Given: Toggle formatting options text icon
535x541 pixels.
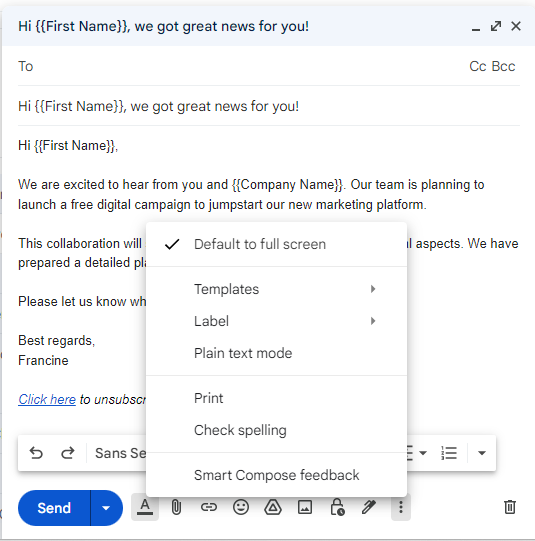Looking at the screenshot, I should pos(145,508).
